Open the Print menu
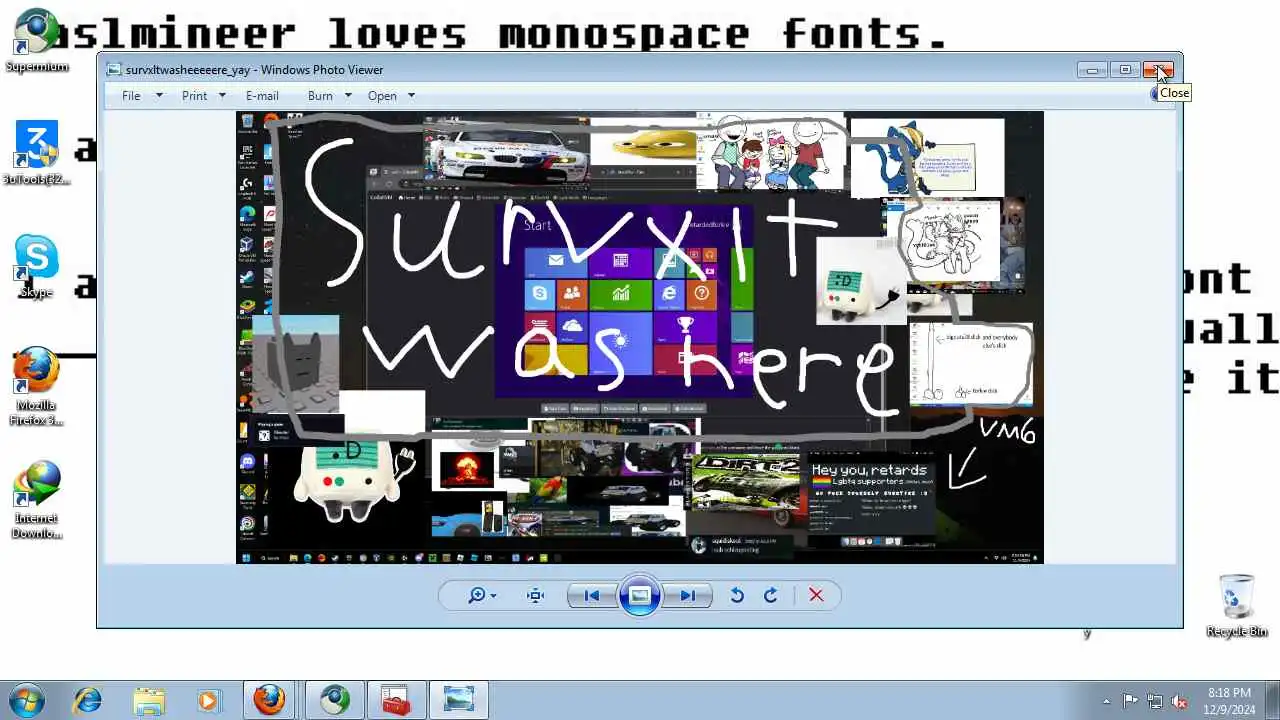The height and width of the screenshot is (720, 1280). click(194, 96)
